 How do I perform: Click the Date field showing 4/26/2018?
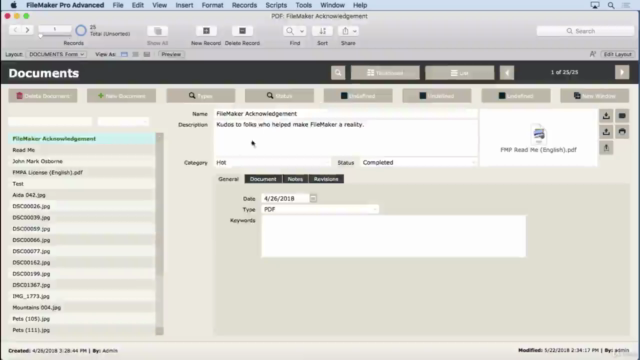tap(285, 198)
